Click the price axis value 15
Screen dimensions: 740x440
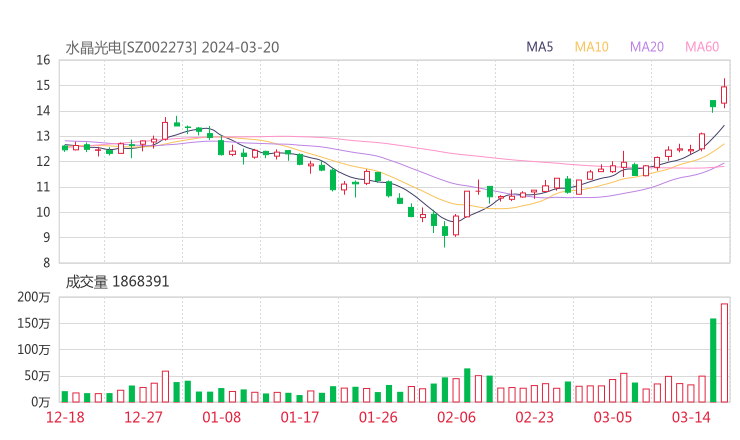(43, 85)
